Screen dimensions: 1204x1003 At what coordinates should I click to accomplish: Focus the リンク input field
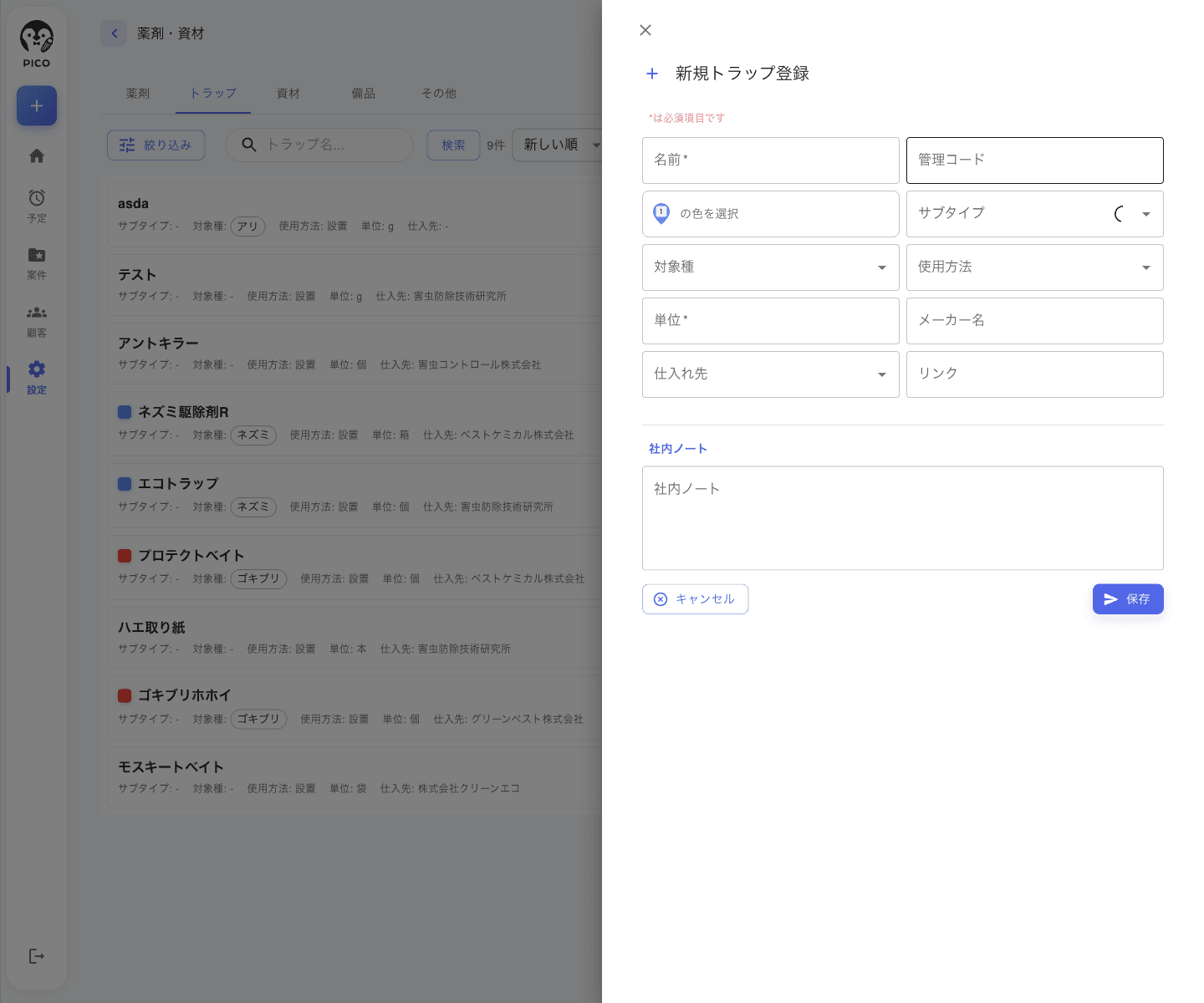(x=1035, y=374)
